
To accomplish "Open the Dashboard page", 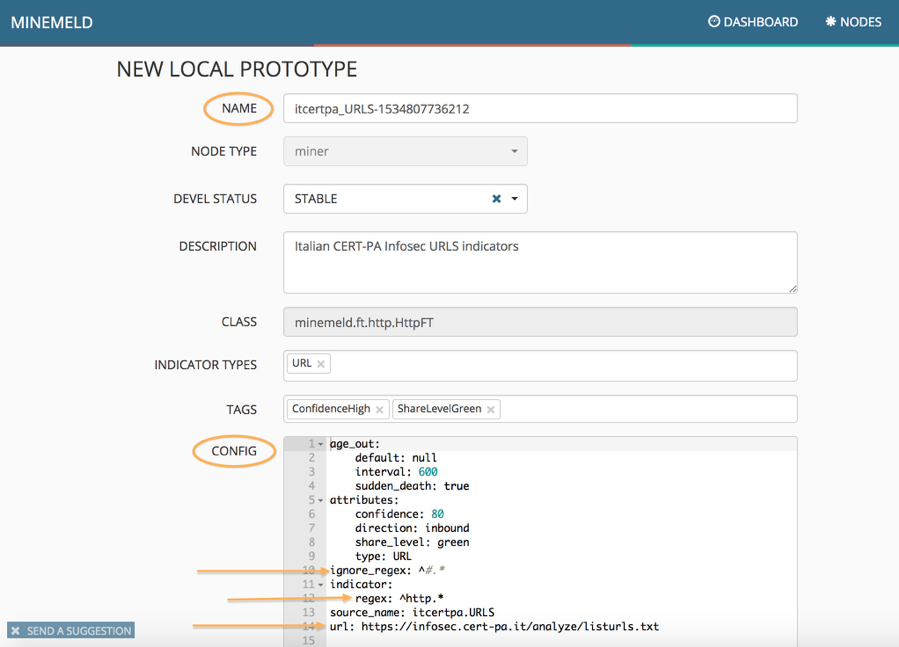I will pos(753,22).
